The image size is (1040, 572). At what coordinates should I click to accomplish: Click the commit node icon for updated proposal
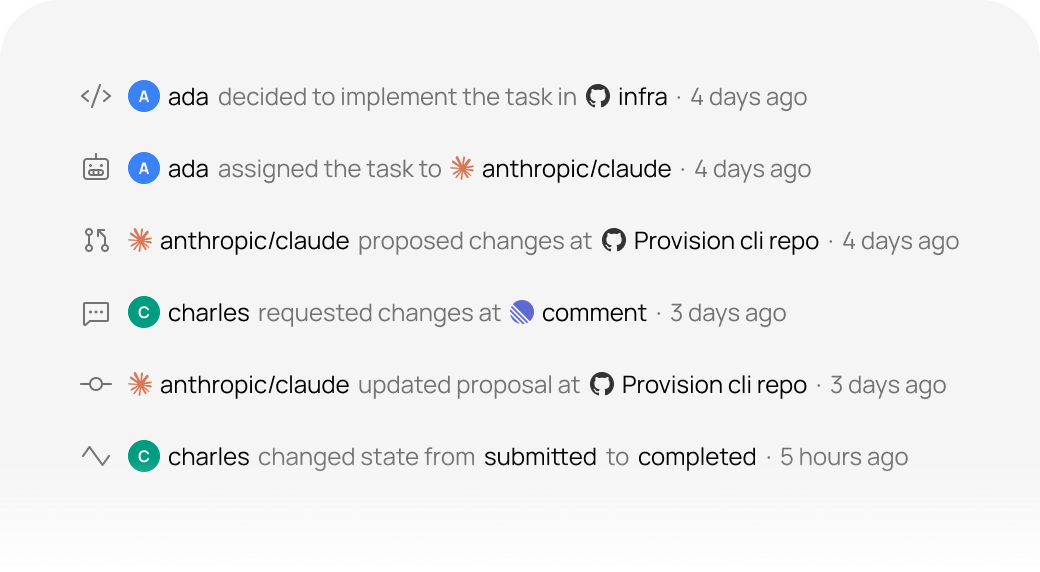96,384
